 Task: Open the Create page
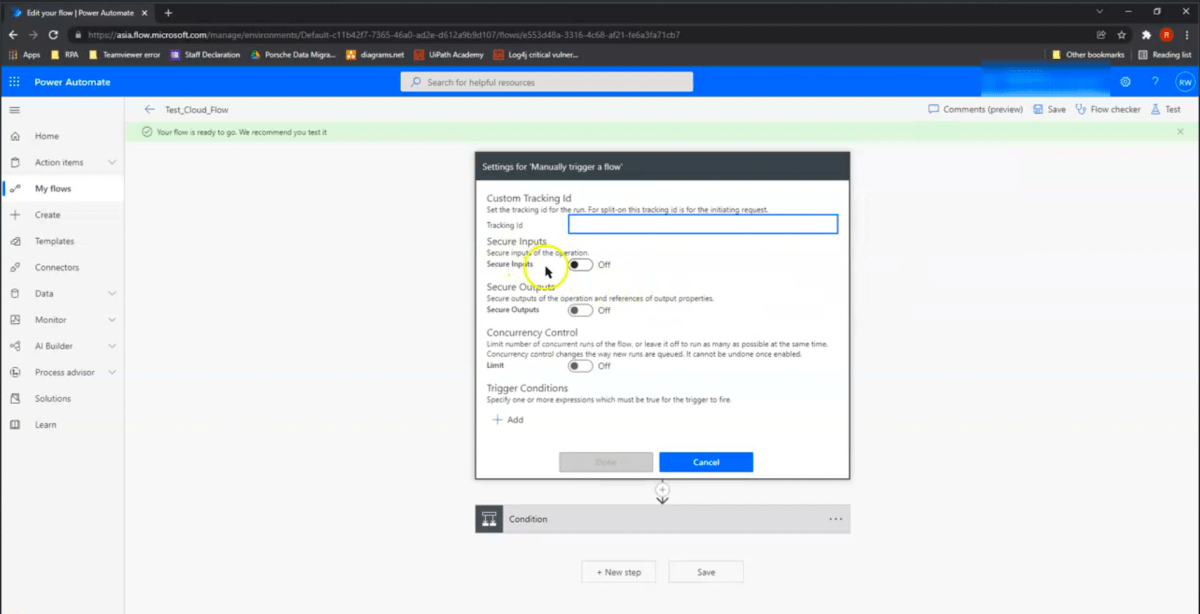click(x=47, y=215)
